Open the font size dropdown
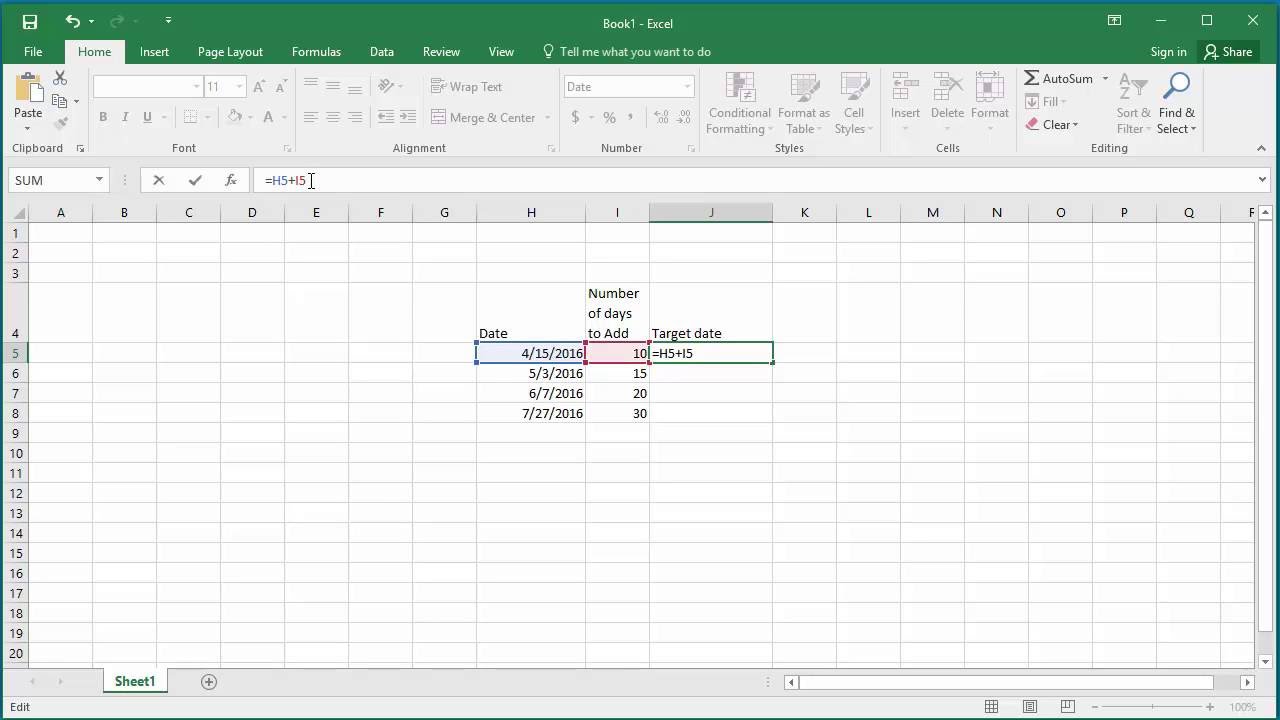Screen dimensions: 1280x720 click(239, 87)
